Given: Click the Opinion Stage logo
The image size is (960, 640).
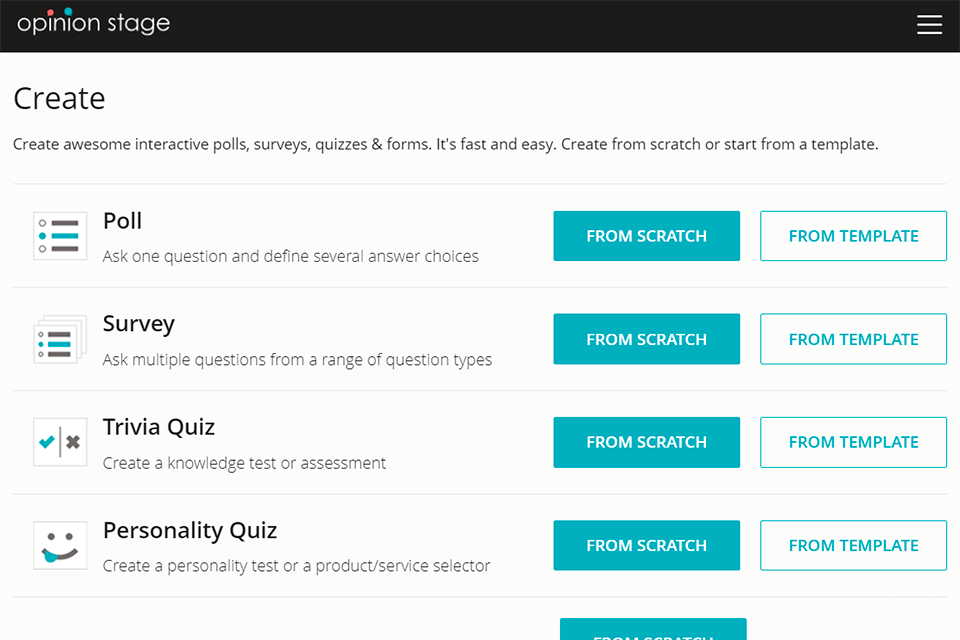Looking at the screenshot, I should (94, 22).
